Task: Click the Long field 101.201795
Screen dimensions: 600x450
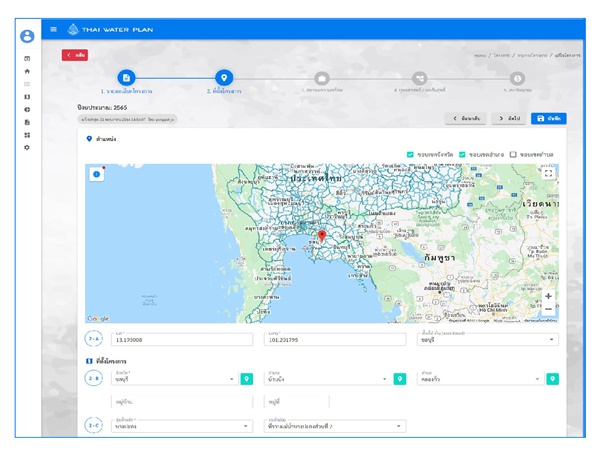Action: 335,339
